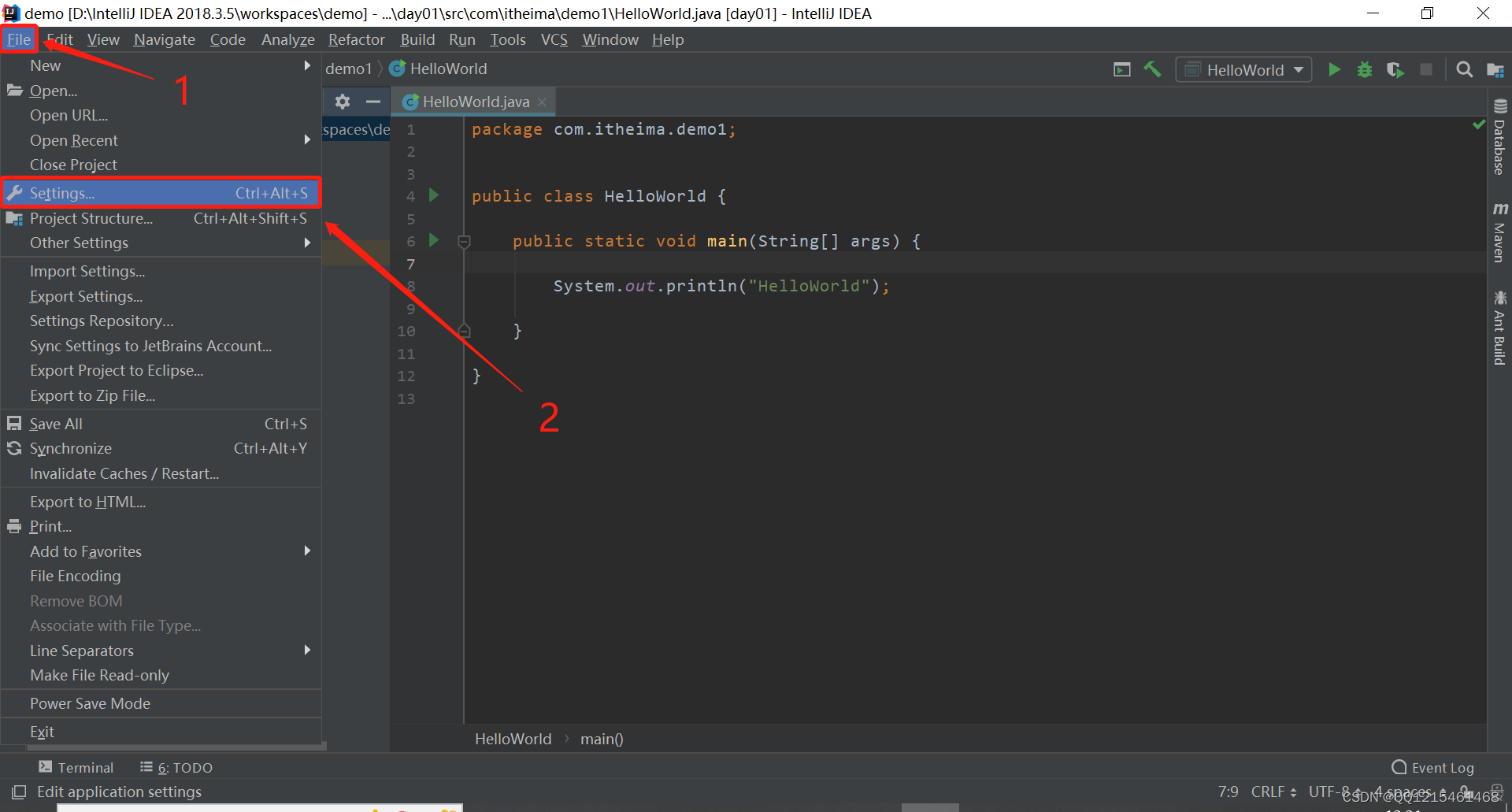The width and height of the screenshot is (1512, 812).
Task: Toggle Make File Read-only
Action: point(161,675)
